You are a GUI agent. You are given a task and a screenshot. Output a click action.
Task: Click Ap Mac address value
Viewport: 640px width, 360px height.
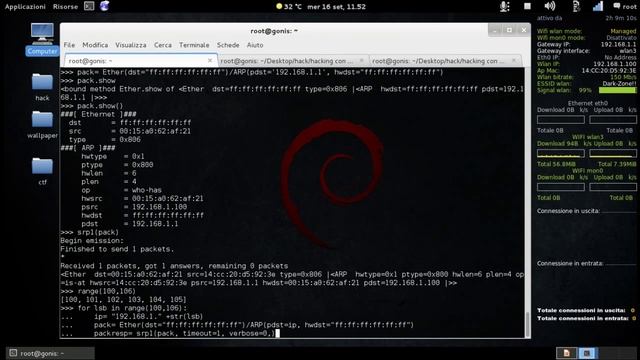tap(609, 70)
